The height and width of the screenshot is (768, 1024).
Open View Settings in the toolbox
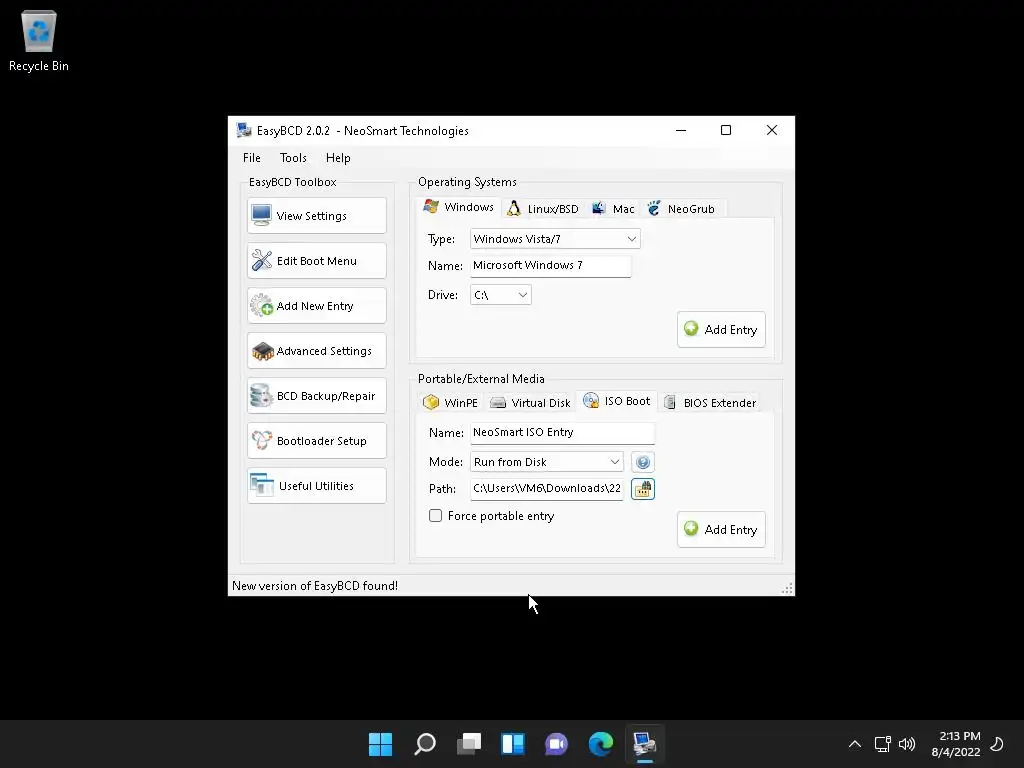pos(317,216)
